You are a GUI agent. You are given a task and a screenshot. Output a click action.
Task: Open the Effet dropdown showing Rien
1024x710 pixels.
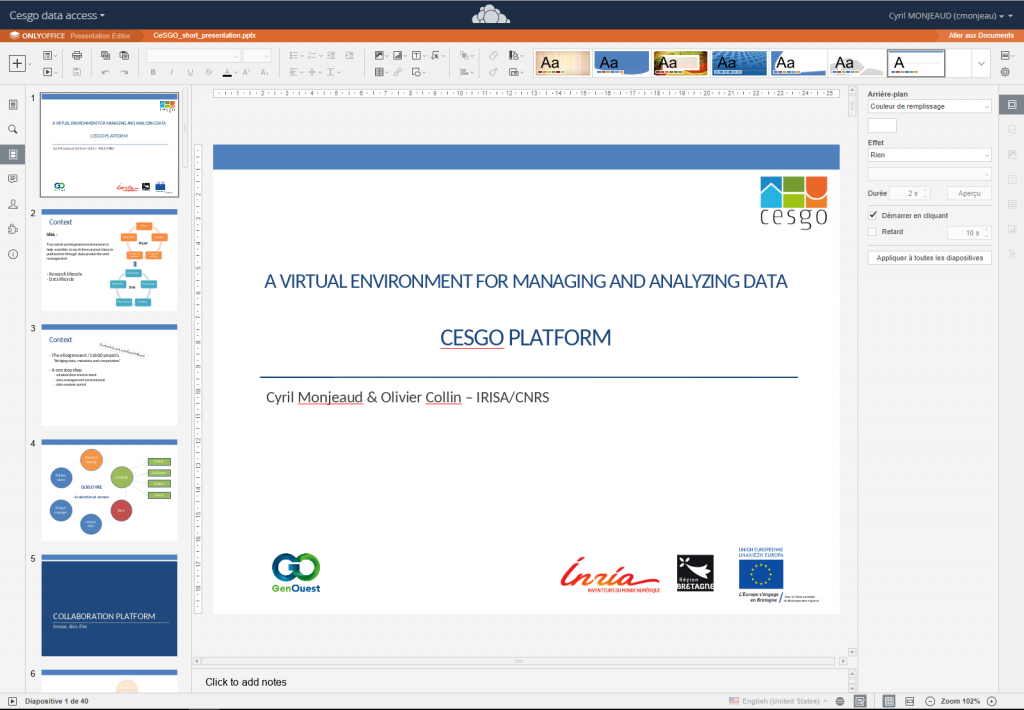coord(929,155)
